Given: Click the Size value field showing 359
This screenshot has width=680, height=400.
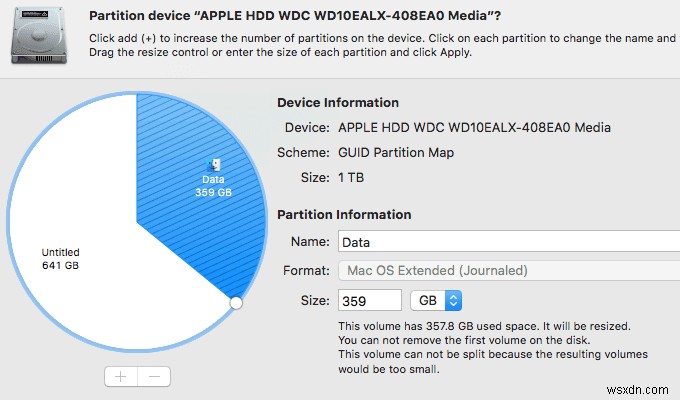Looking at the screenshot, I should click(369, 300).
